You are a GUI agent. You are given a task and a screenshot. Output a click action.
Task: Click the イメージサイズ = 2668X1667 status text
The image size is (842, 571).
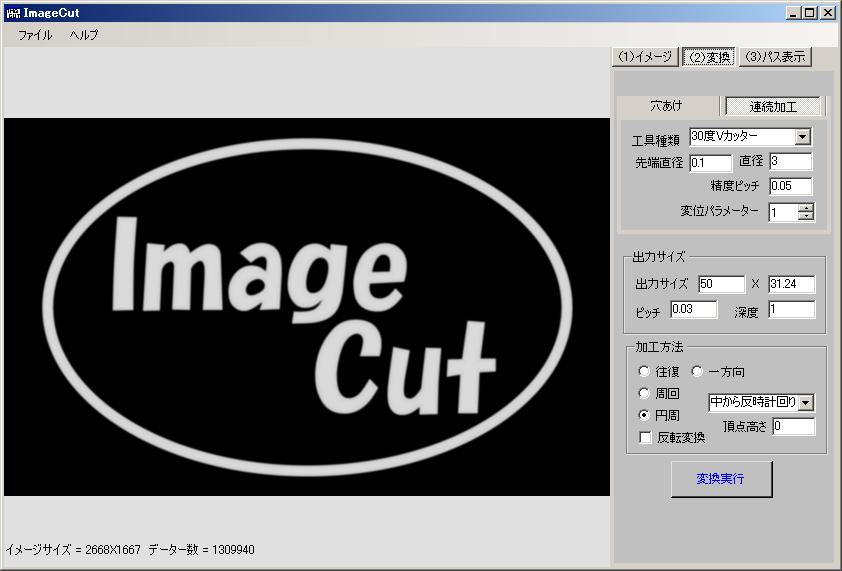[x=73, y=550]
